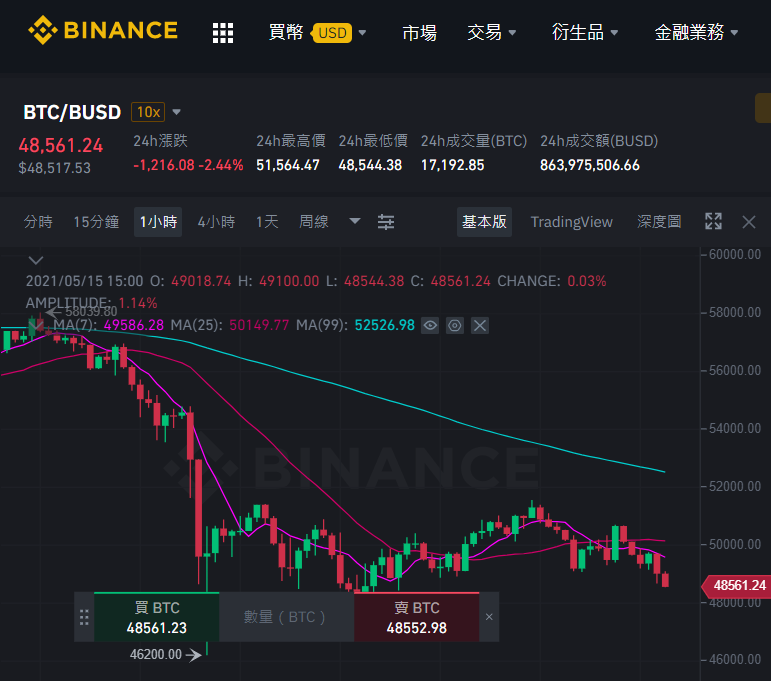Viewport: 771px width, 681px height.
Task: Switch to TradingView chart mode
Action: click(571, 222)
